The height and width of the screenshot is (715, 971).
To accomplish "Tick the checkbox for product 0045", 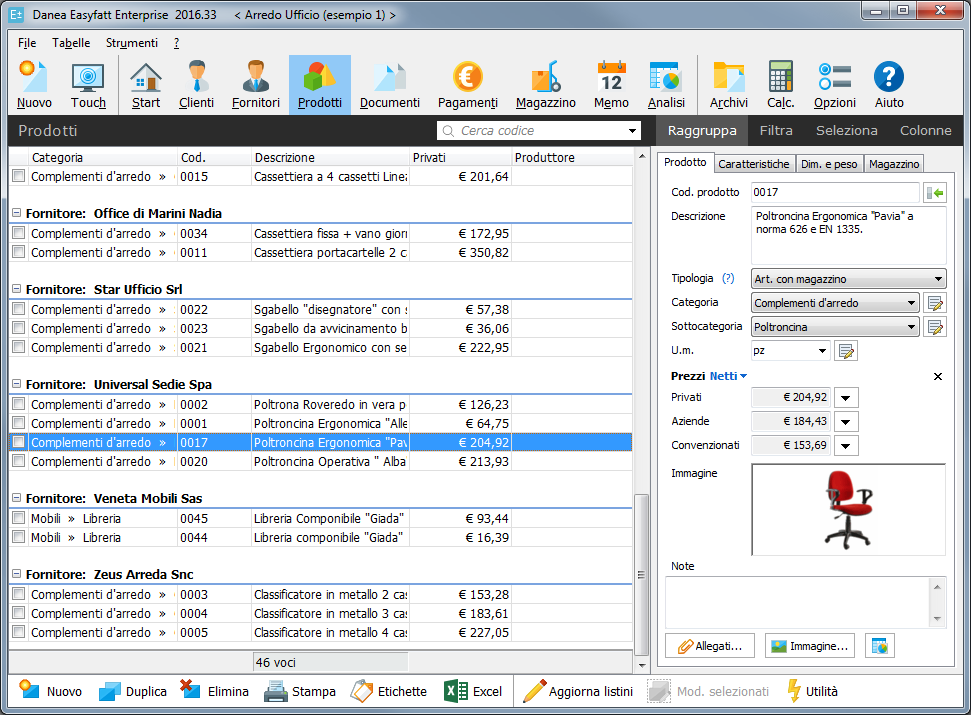I will pos(18,518).
